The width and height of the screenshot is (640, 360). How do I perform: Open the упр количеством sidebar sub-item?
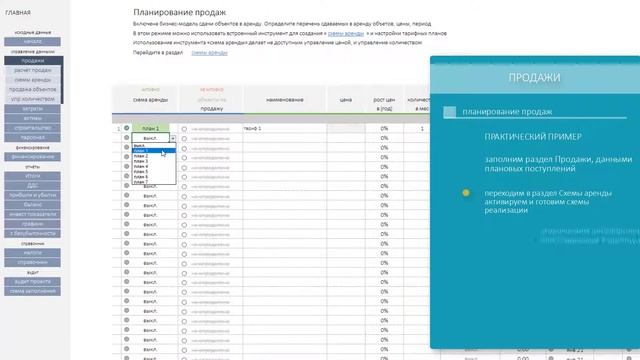click(33, 99)
